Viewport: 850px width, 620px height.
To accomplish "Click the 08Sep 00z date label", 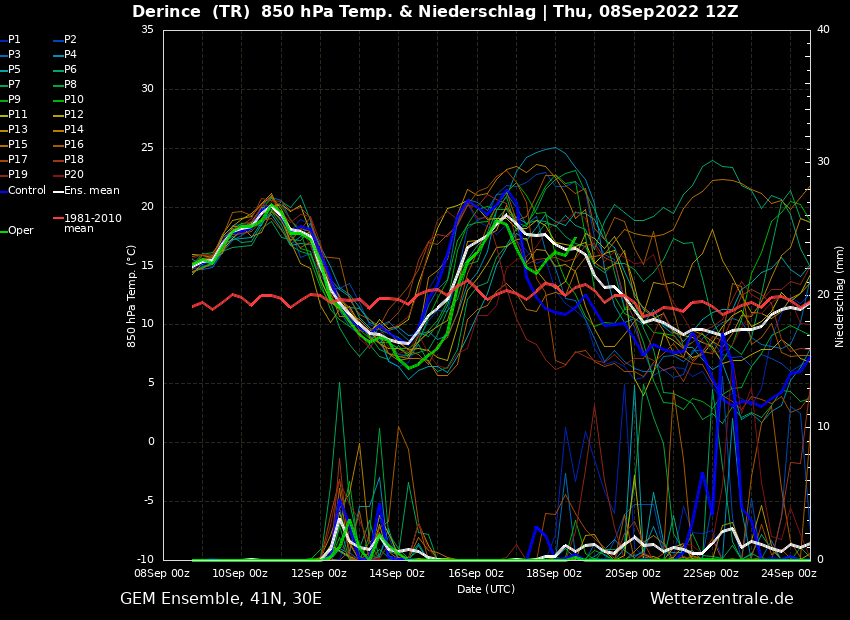I will tap(162, 573).
